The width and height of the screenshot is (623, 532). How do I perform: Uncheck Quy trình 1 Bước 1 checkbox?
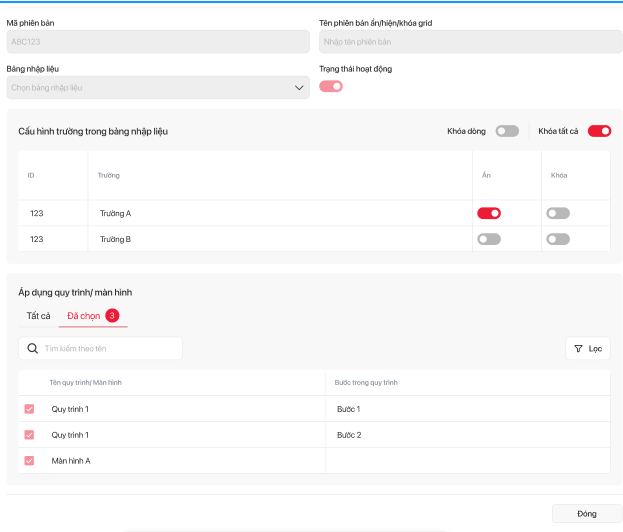tap(29, 409)
